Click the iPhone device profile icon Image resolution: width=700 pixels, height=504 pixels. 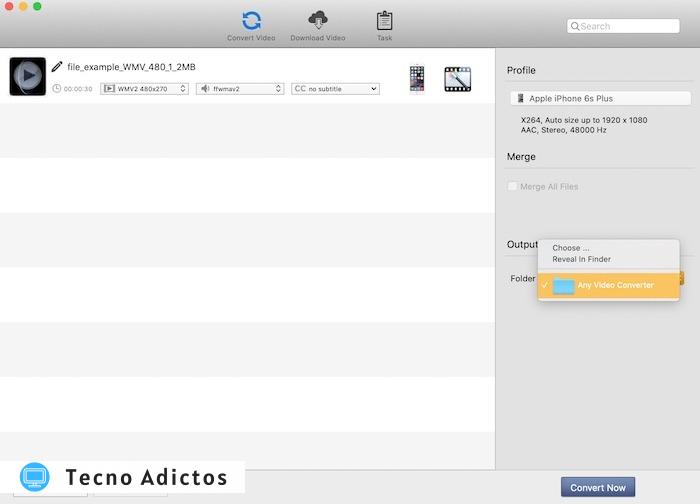point(417,79)
